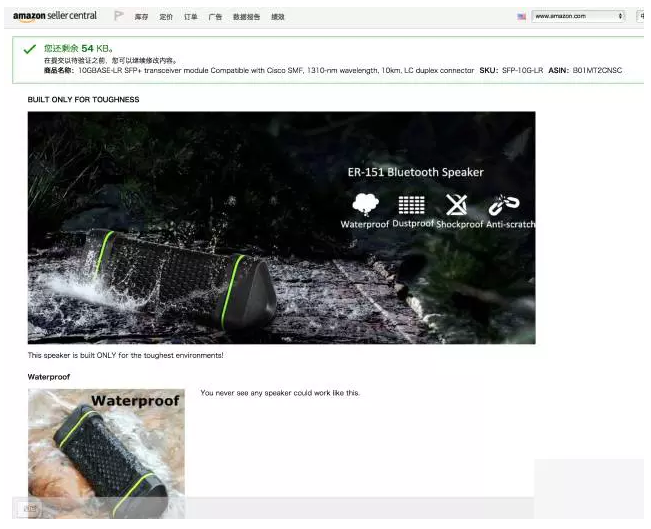Open the www.amazon.com marketplace dropdown
Image resolution: width=651 pixels, height=529 pixels.
578,16
